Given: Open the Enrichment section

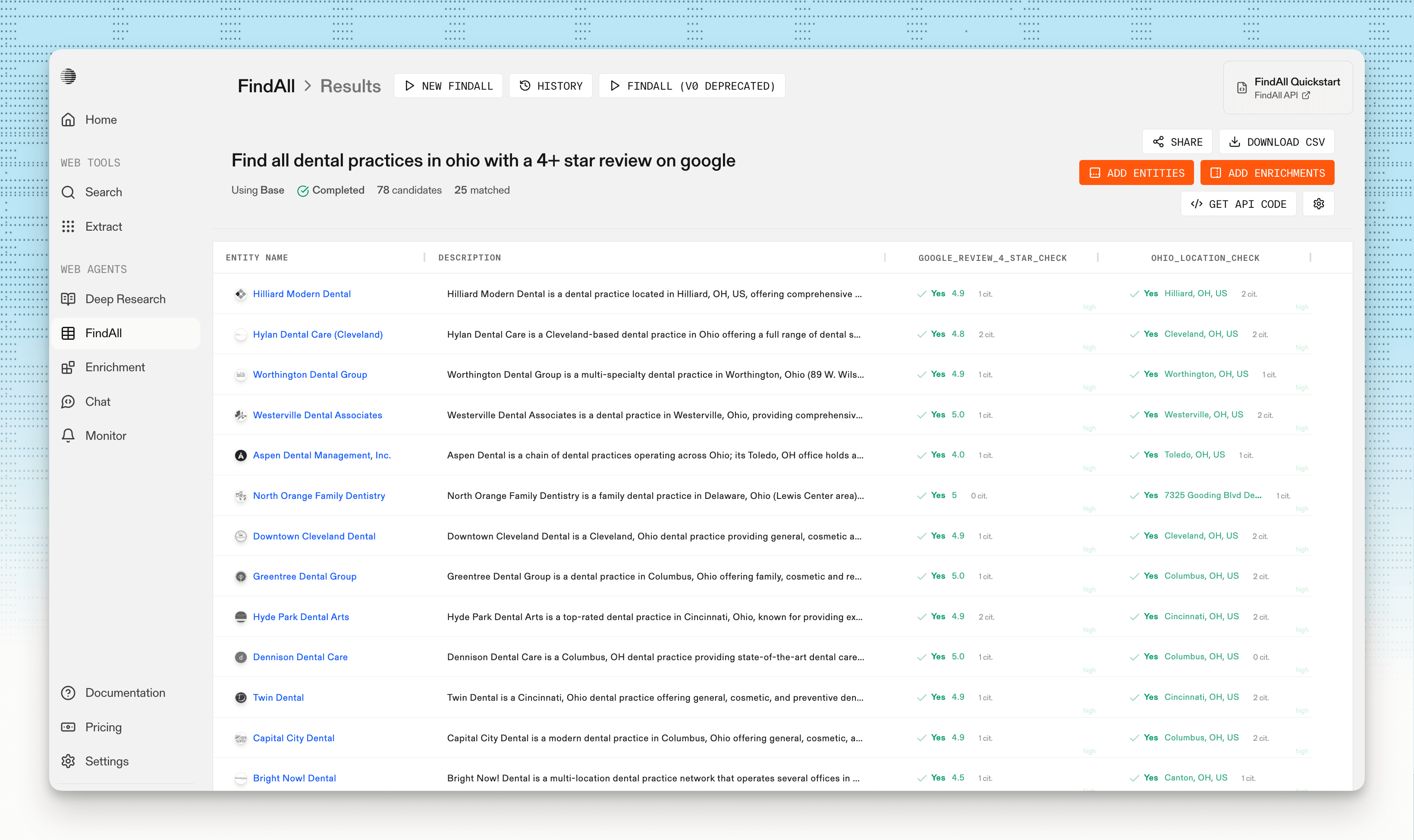Looking at the screenshot, I should coord(115,367).
